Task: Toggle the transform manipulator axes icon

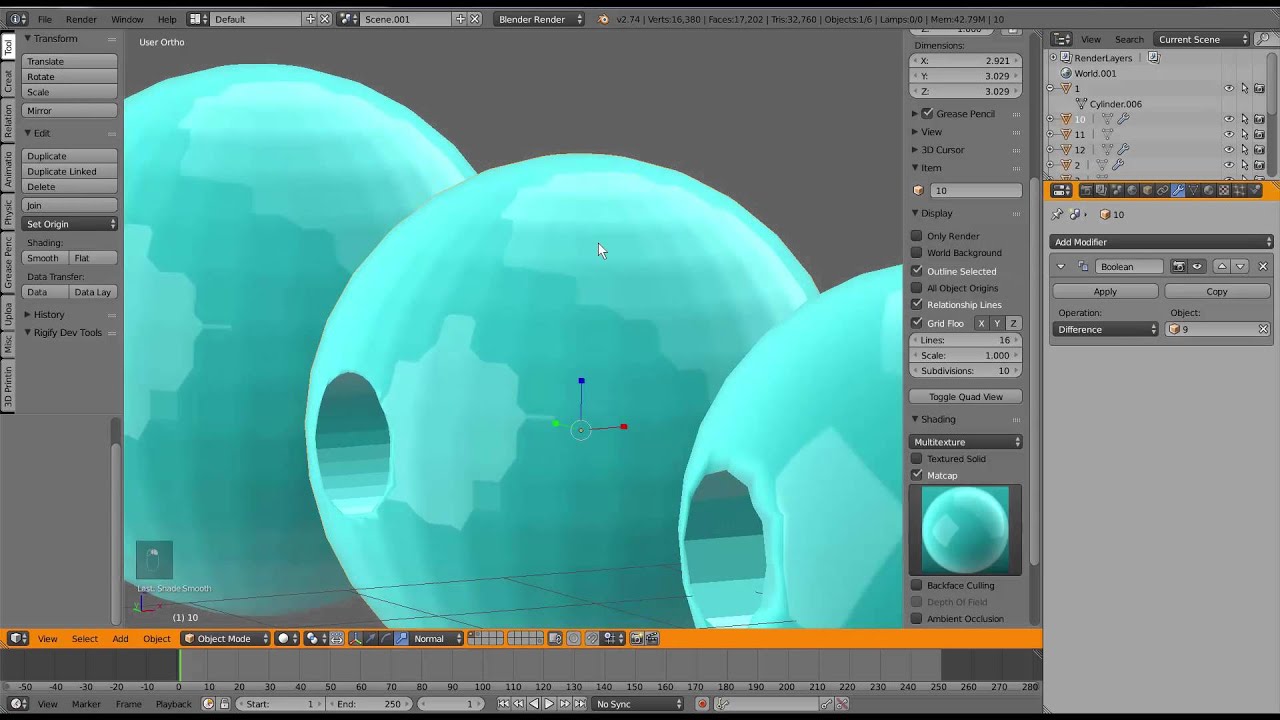Action: (355, 638)
